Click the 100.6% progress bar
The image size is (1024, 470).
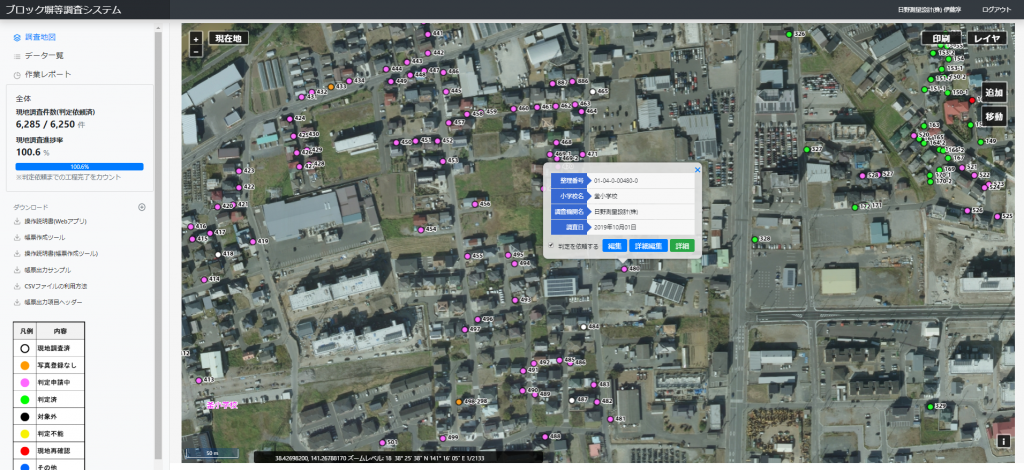pyautogui.click(x=79, y=167)
